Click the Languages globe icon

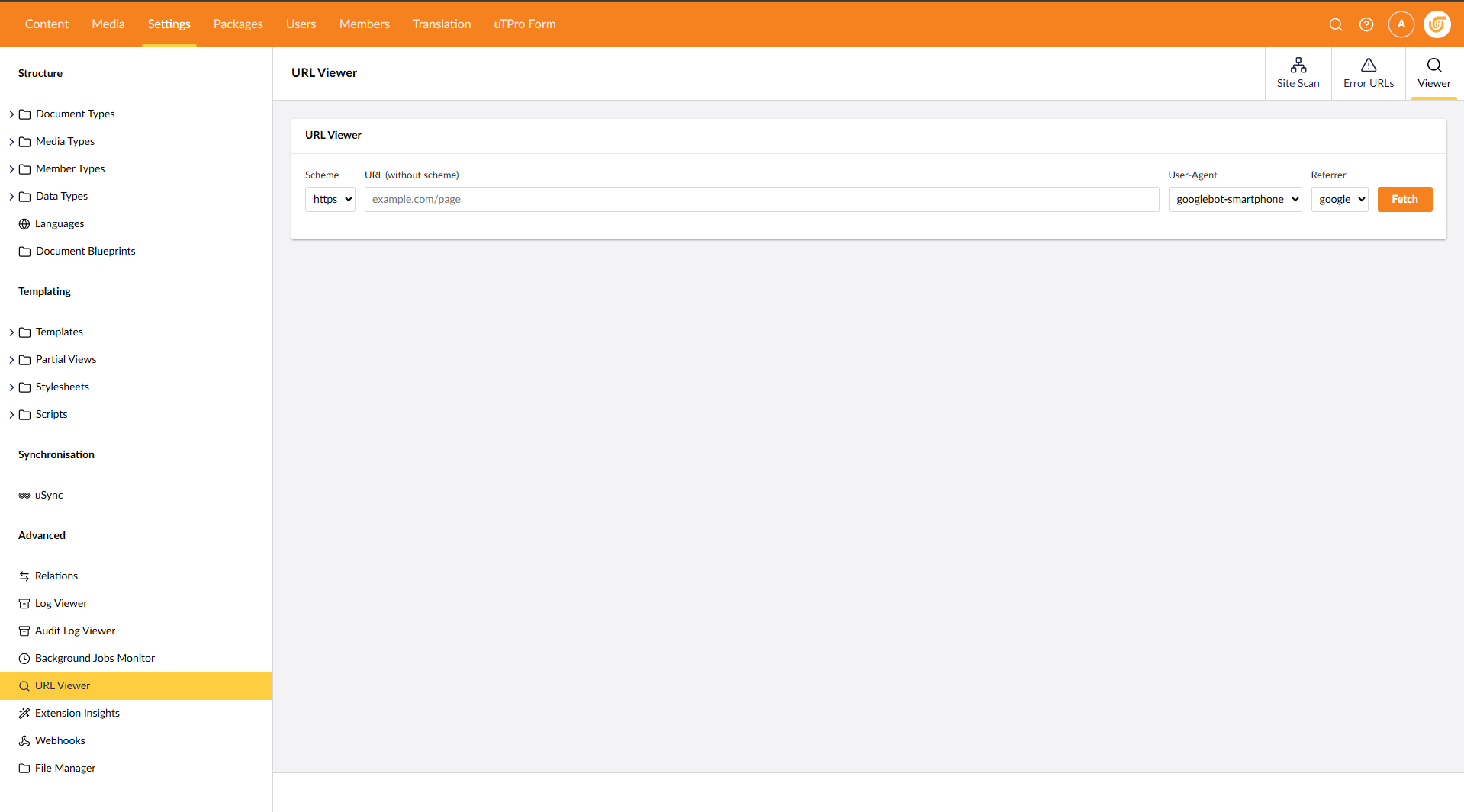pos(24,224)
